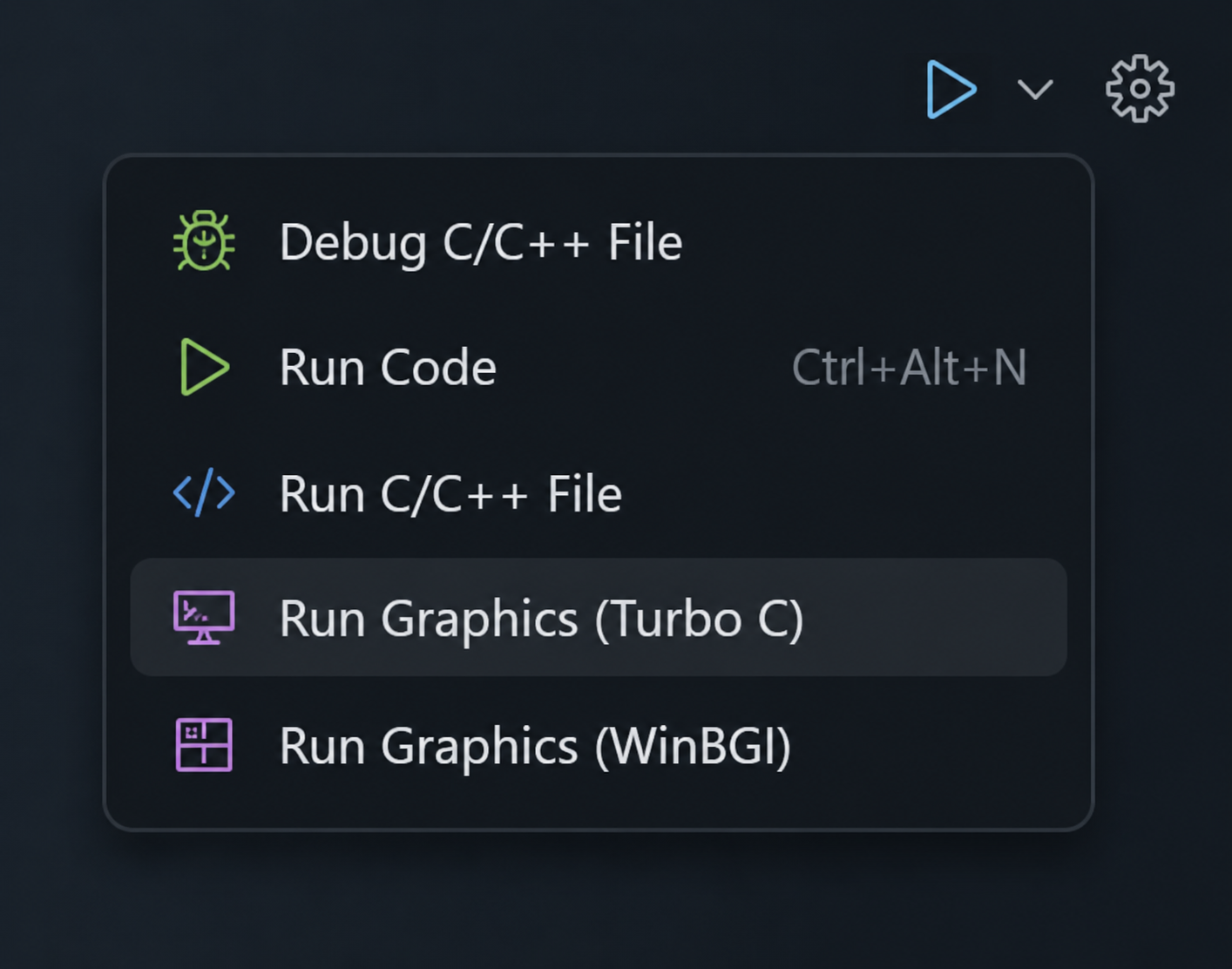
Task: Click the blue code brackets icon
Action: (x=204, y=492)
